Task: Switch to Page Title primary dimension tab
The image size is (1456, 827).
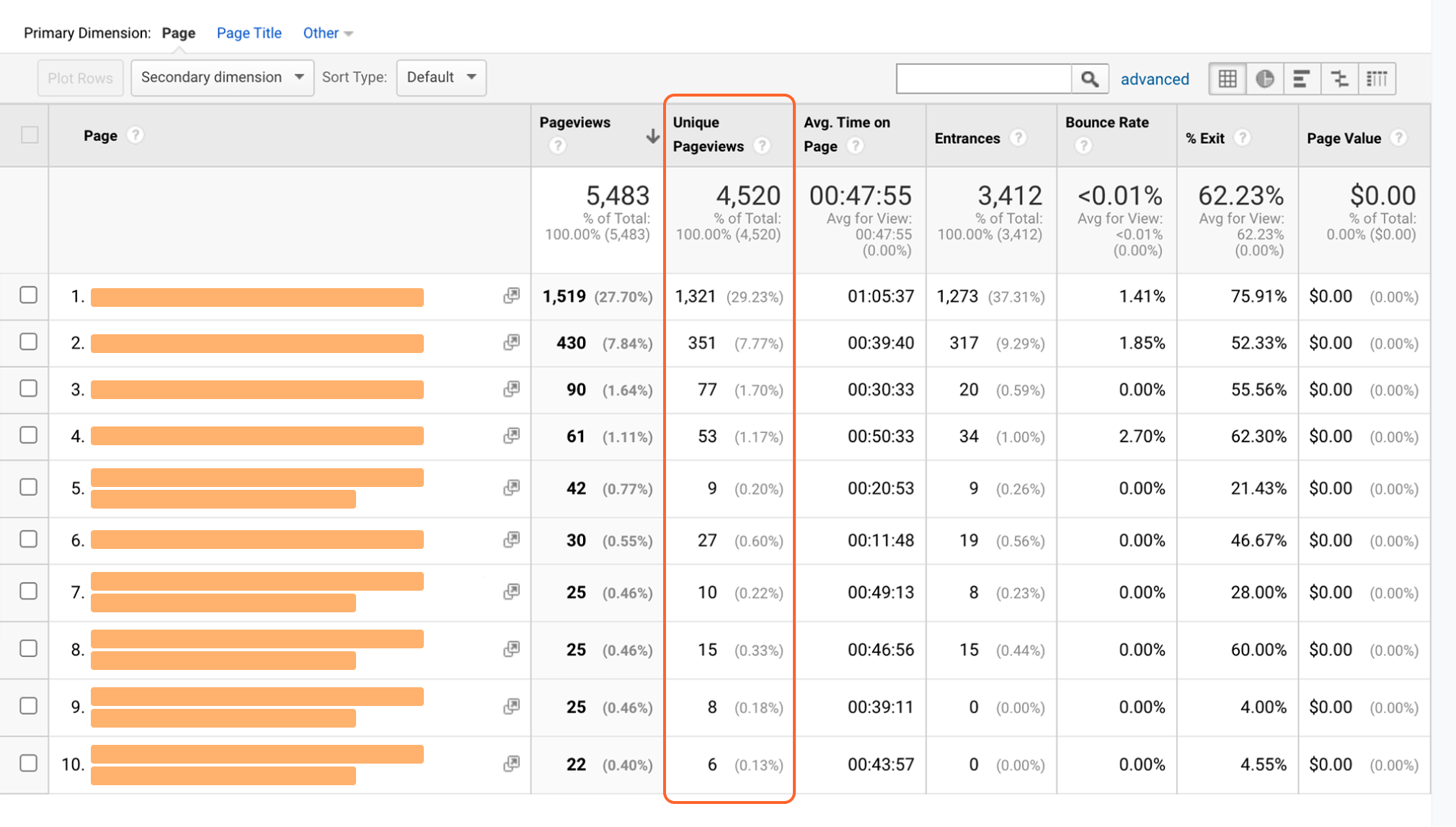Action: pyautogui.click(x=248, y=33)
